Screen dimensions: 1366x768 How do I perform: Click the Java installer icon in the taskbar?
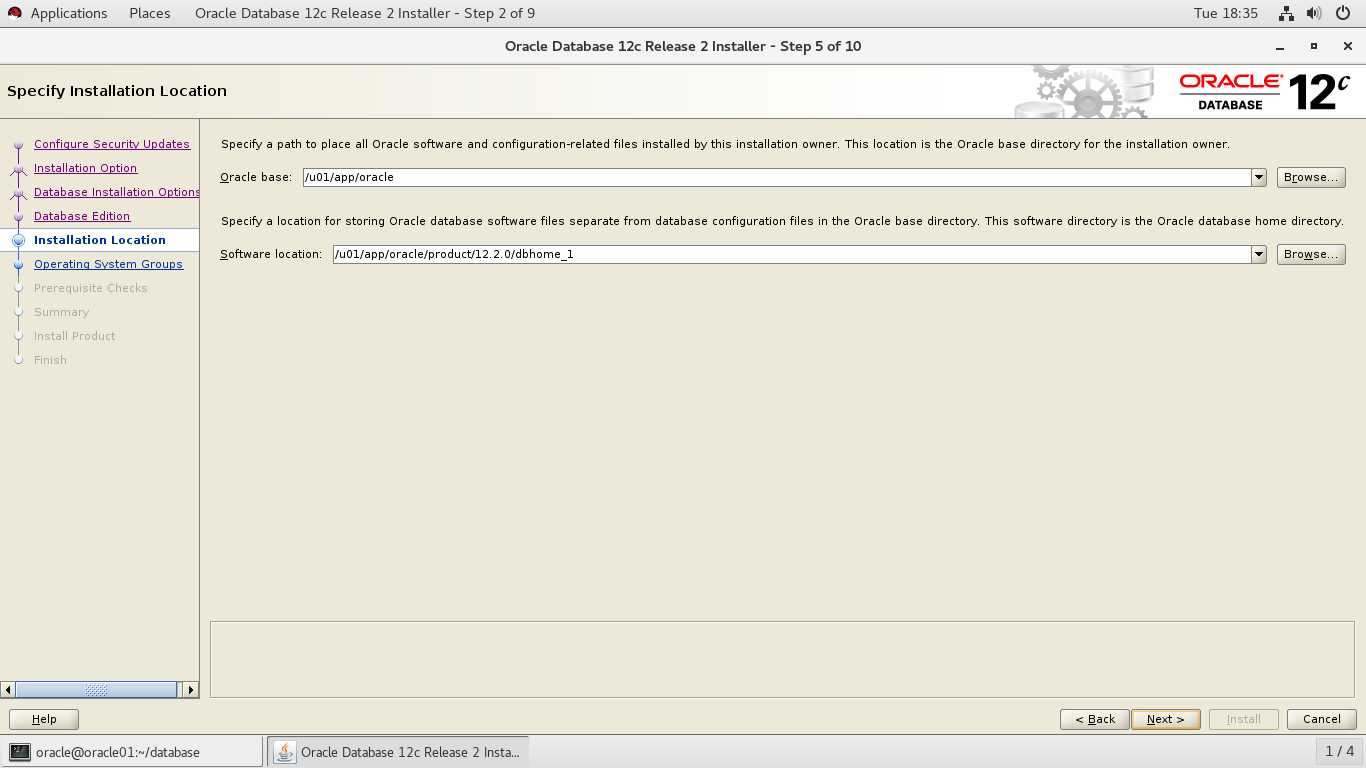(285, 752)
